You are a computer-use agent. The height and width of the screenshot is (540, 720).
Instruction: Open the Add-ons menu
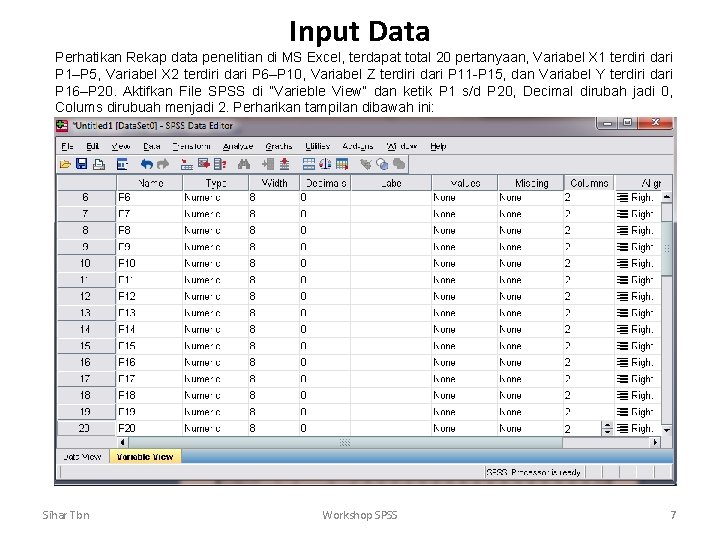click(x=358, y=146)
